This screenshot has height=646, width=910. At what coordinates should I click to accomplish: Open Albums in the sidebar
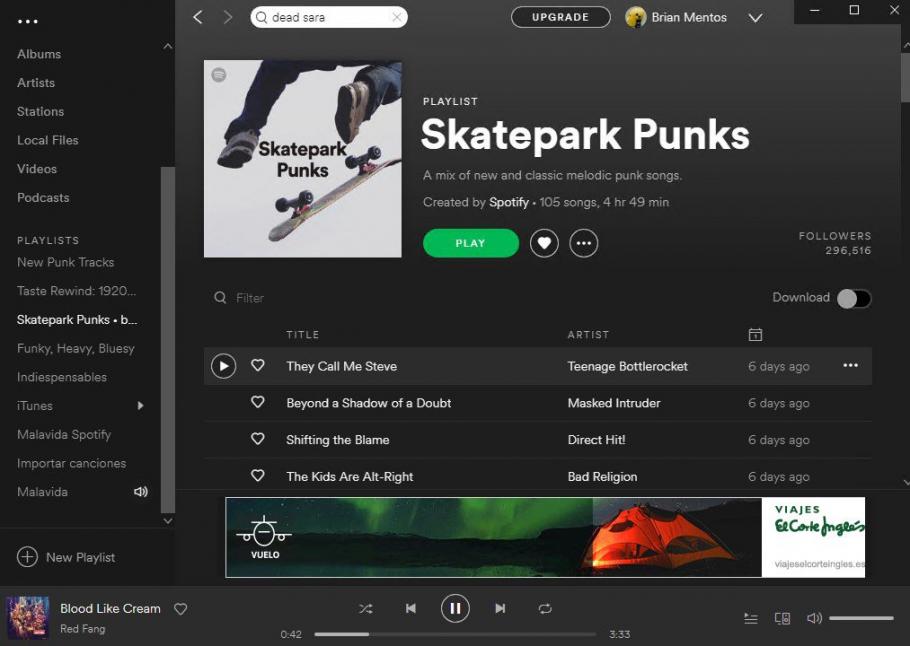coord(39,54)
